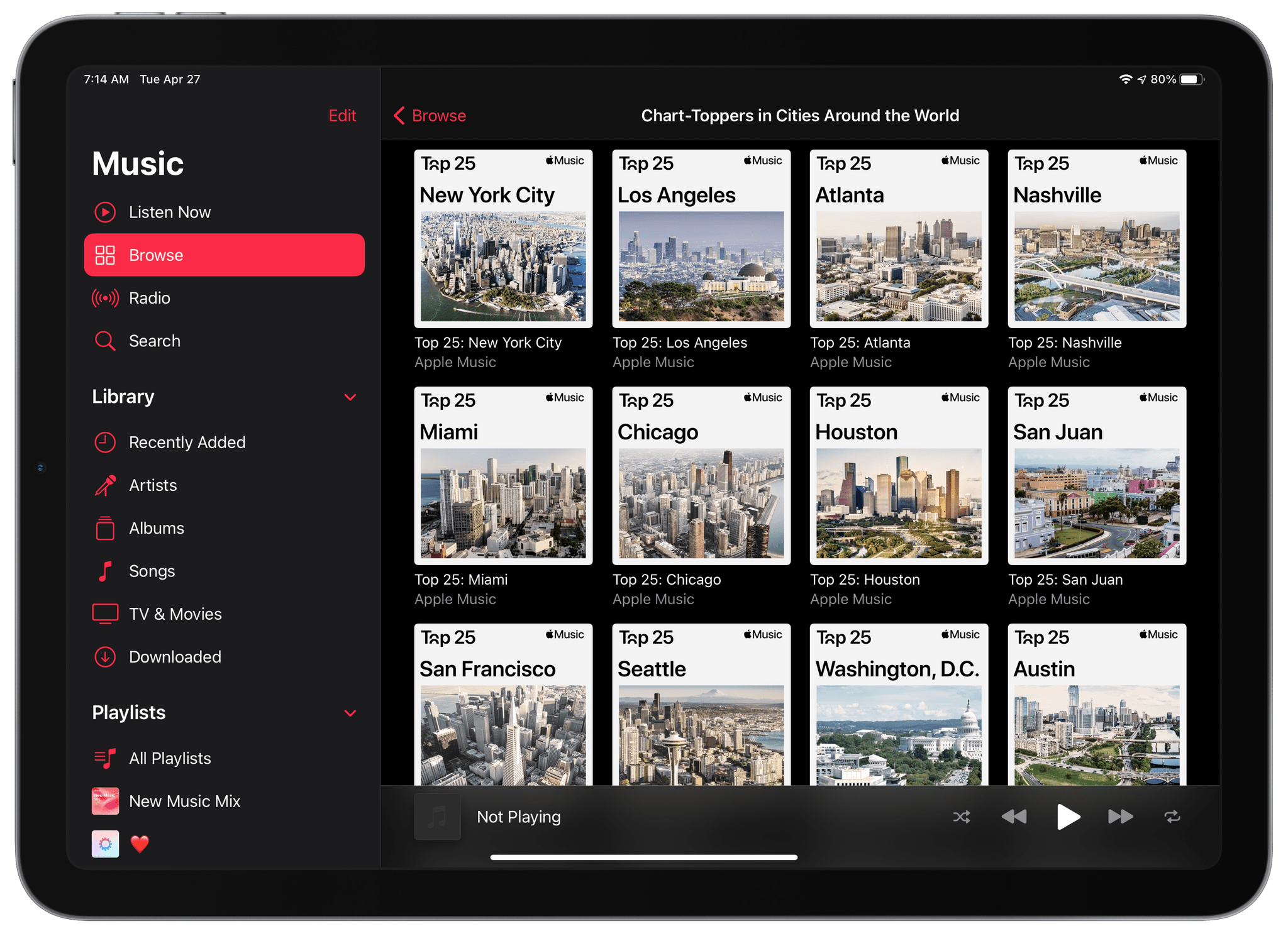Open Top 25: Nashville playlist cover
Screen dimensions: 1288x936
point(1097,239)
